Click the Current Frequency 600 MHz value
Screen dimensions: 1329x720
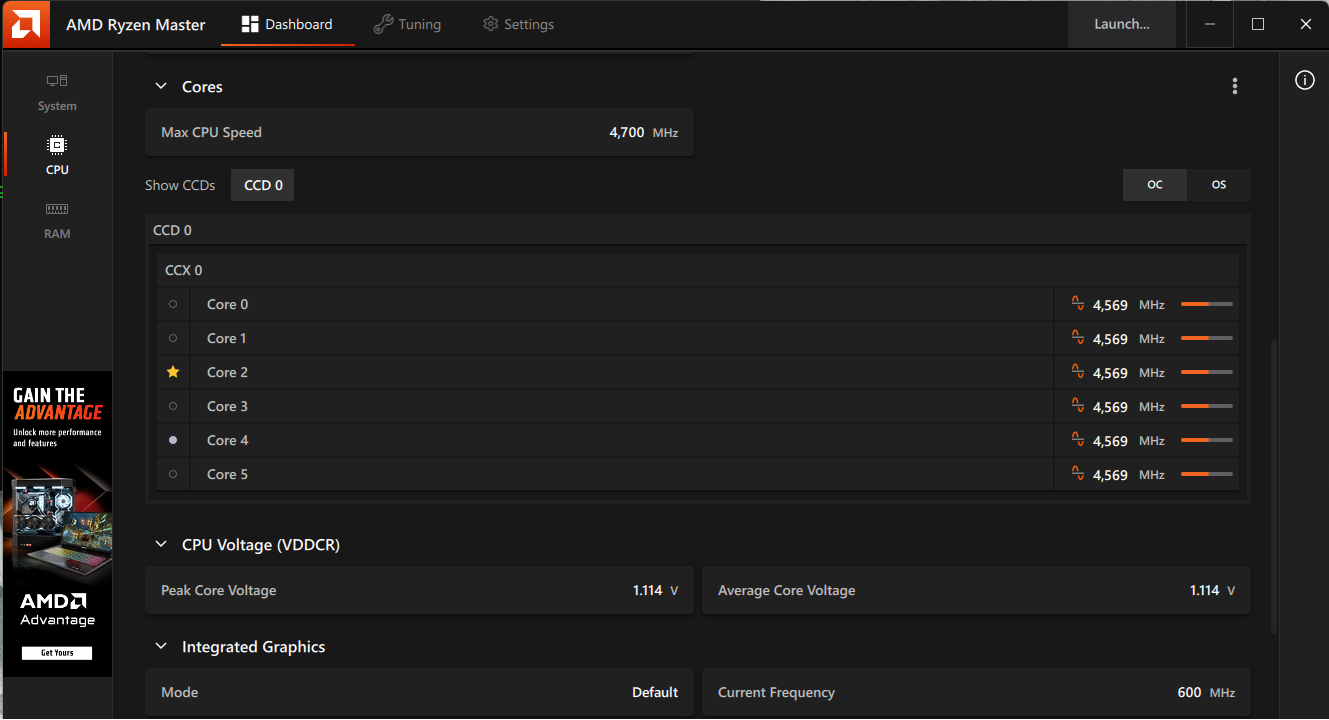click(x=1206, y=692)
